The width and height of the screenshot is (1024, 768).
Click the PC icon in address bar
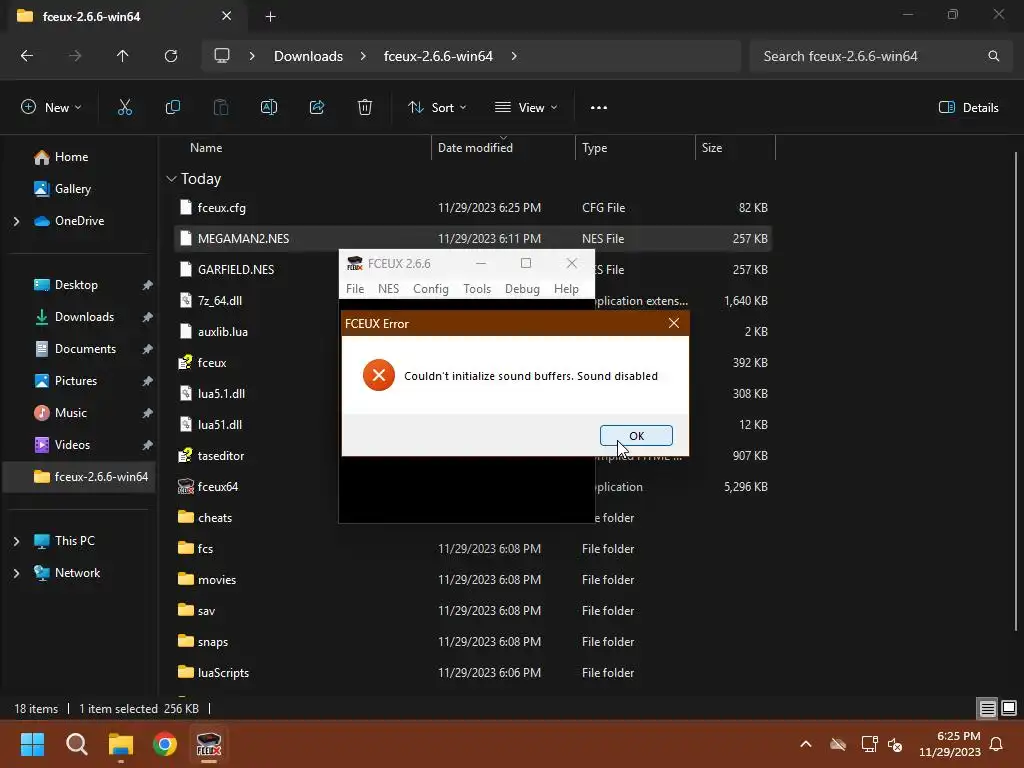pyautogui.click(x=222, y=56)
